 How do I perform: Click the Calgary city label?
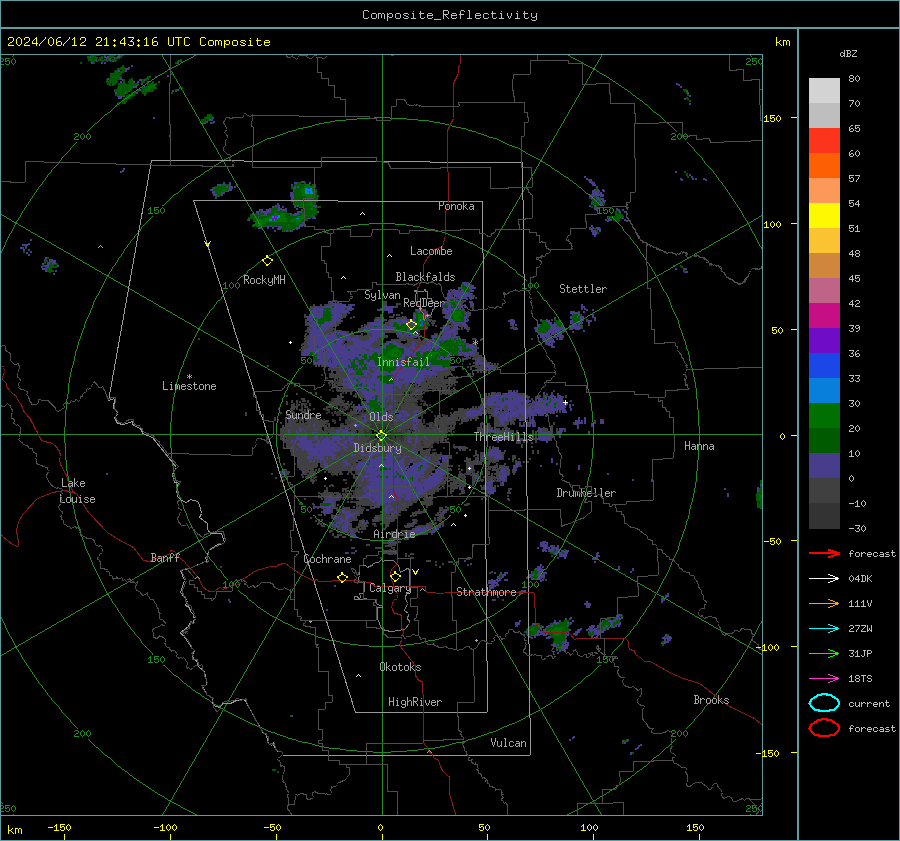point(390,588)
